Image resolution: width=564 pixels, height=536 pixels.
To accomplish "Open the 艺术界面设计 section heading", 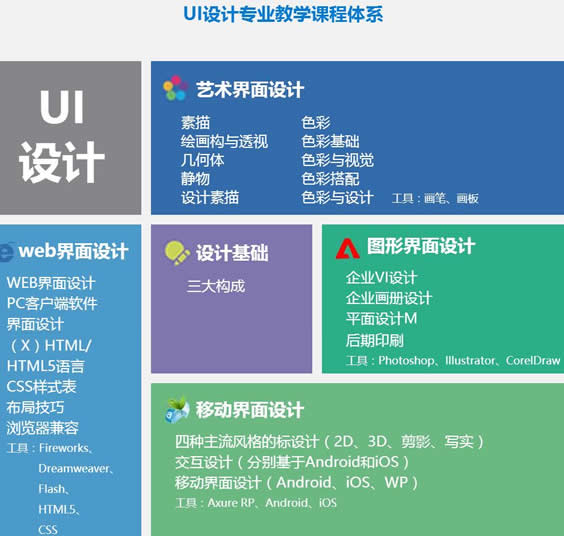I will click(250, 90).
